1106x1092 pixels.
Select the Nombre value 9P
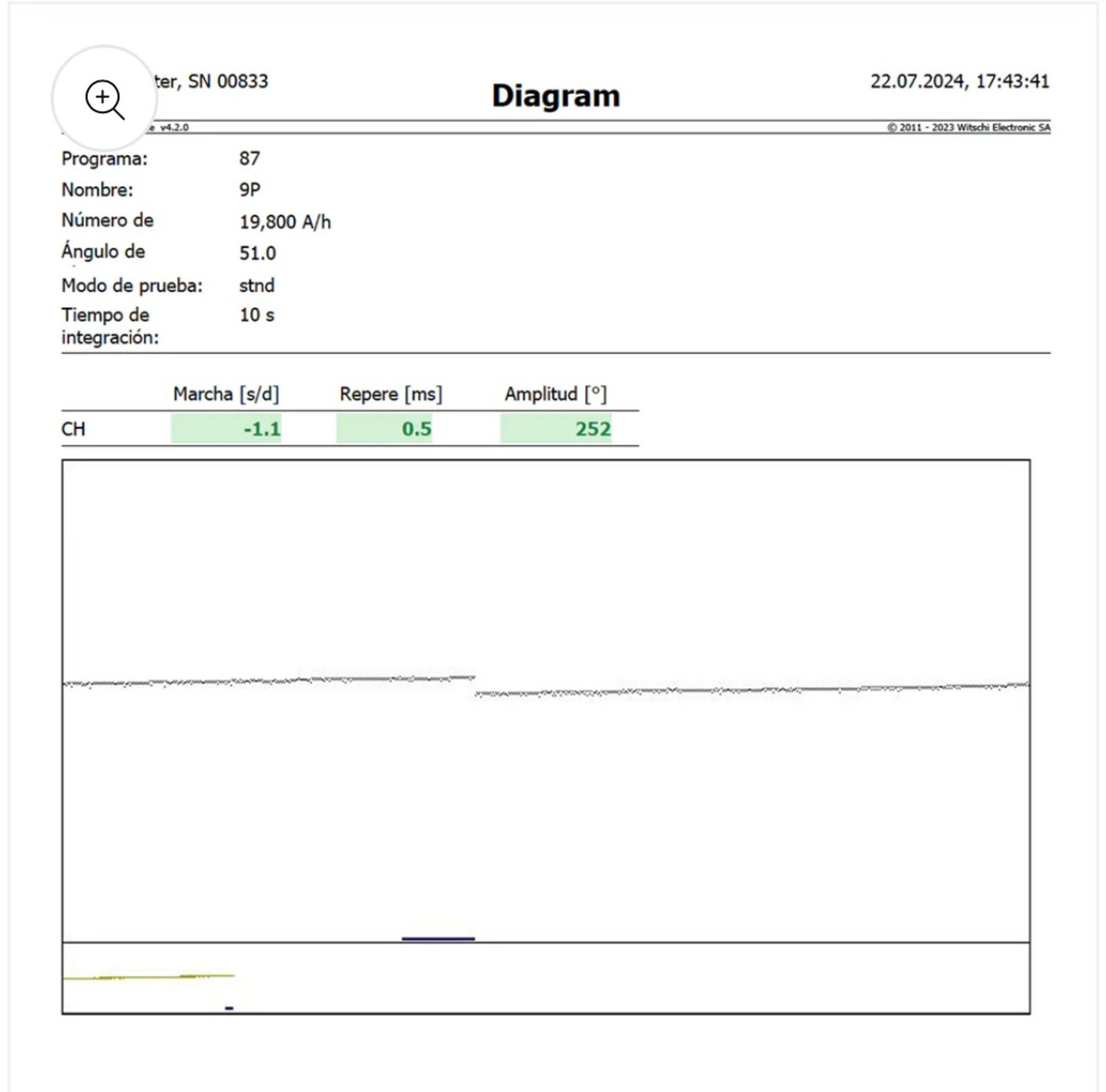click(x=249, y=189)
